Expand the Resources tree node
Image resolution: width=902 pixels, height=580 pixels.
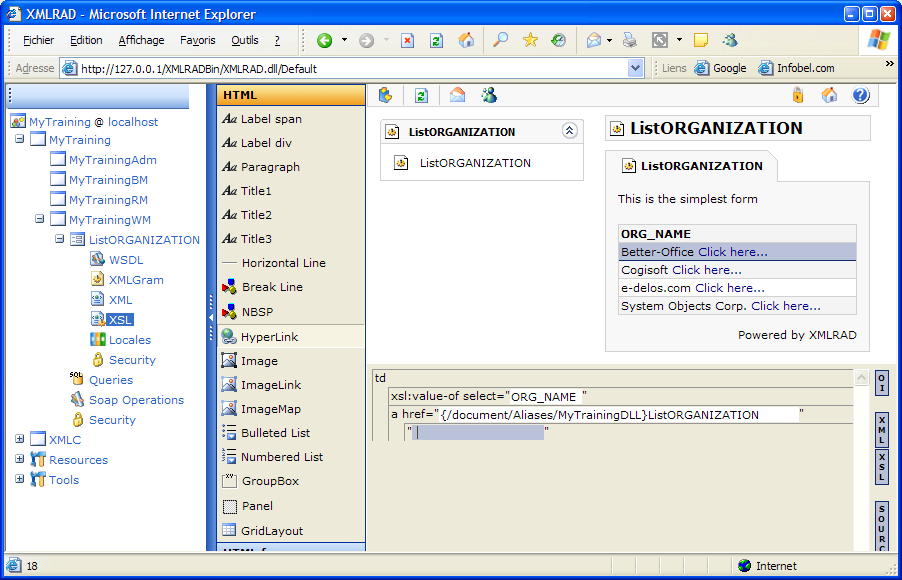(x=20, y=459)
